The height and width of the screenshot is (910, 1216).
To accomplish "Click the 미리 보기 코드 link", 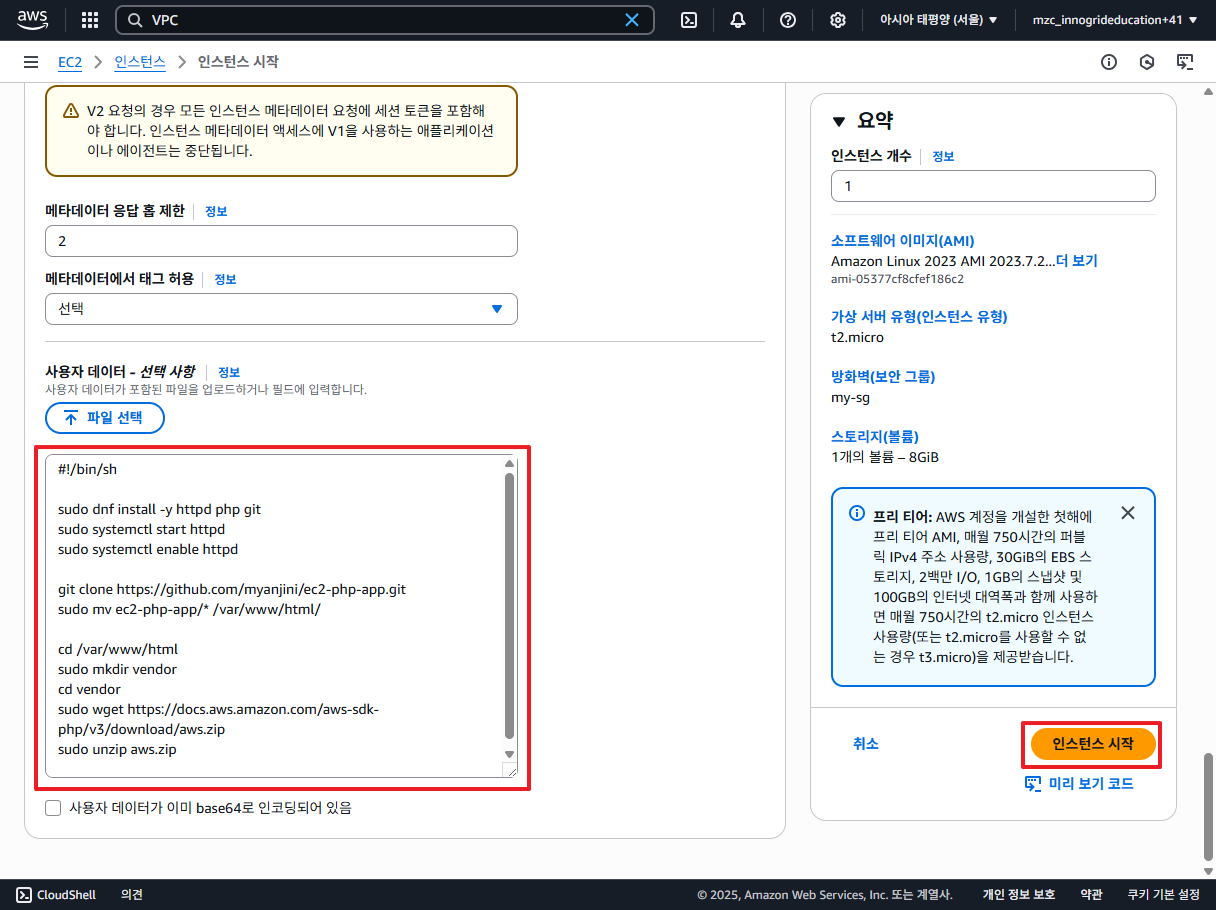I will pos(1091,784).
